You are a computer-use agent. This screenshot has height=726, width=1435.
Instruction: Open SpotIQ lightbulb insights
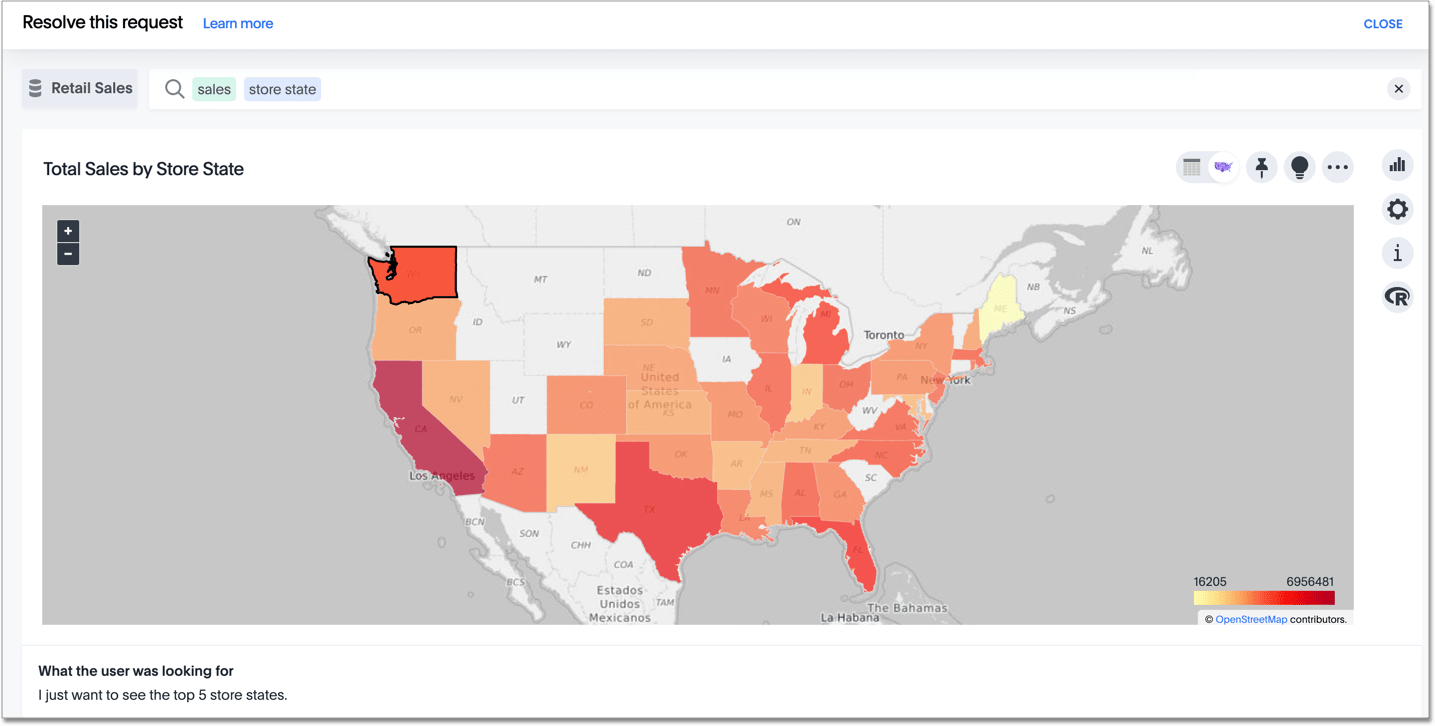(1299, 167)
